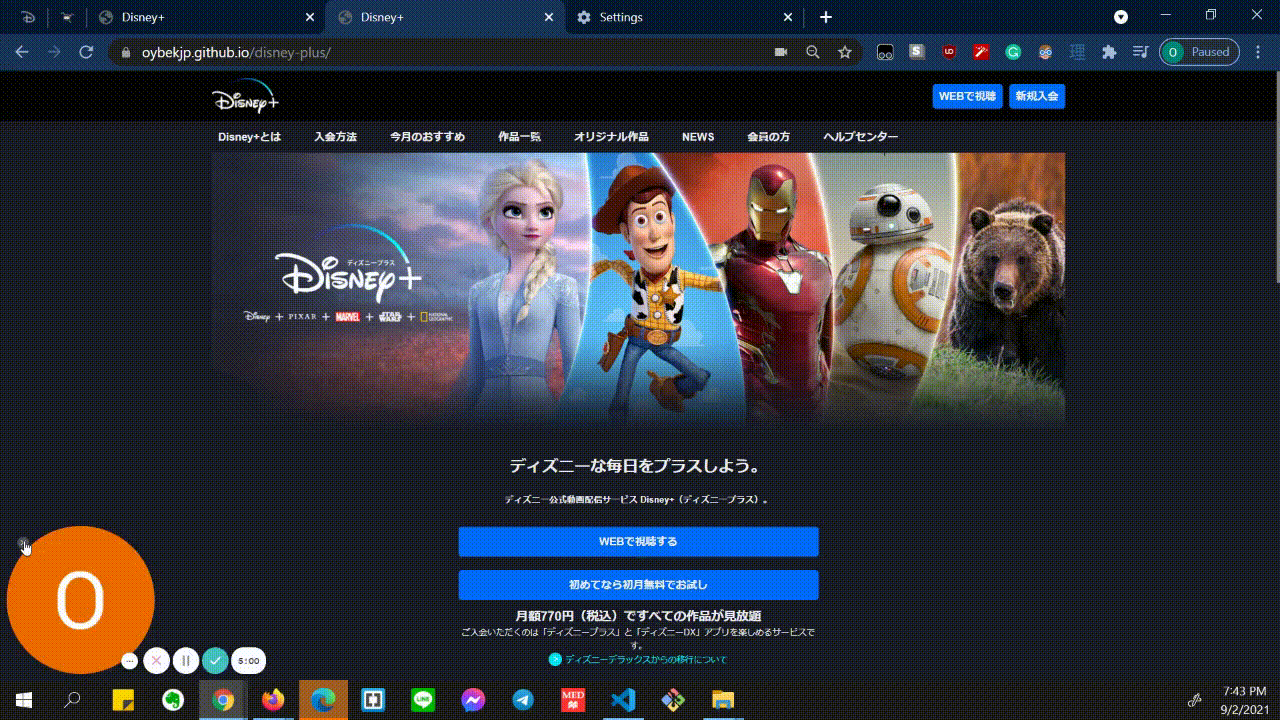Select the first pinned tab
The image size is (1280, 720).
[28, 17]
